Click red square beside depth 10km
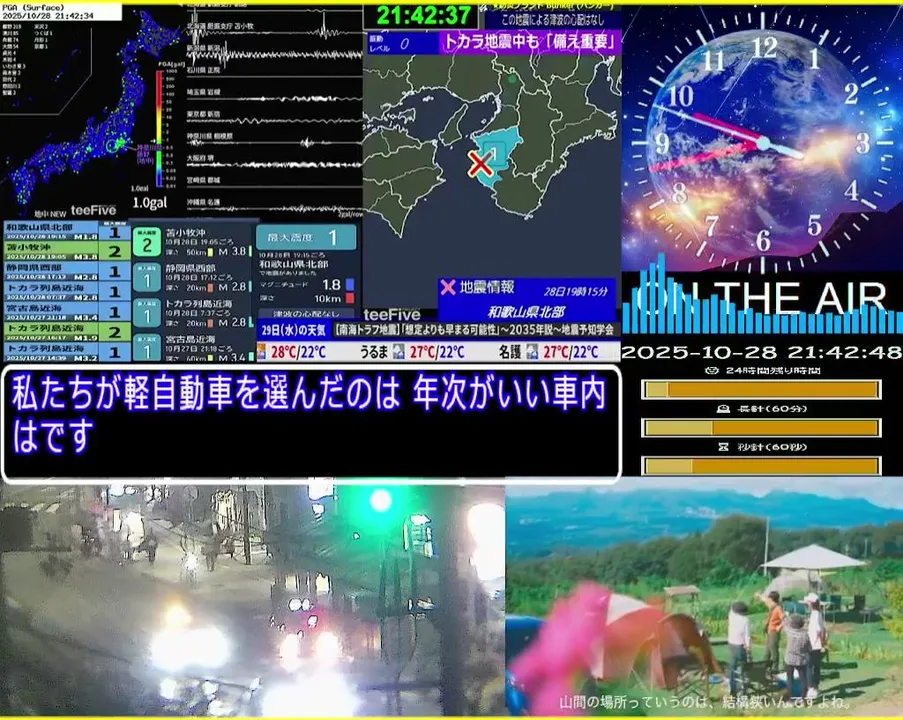The width and height of the screenshot is (903, 720). (x=350, y=298)
